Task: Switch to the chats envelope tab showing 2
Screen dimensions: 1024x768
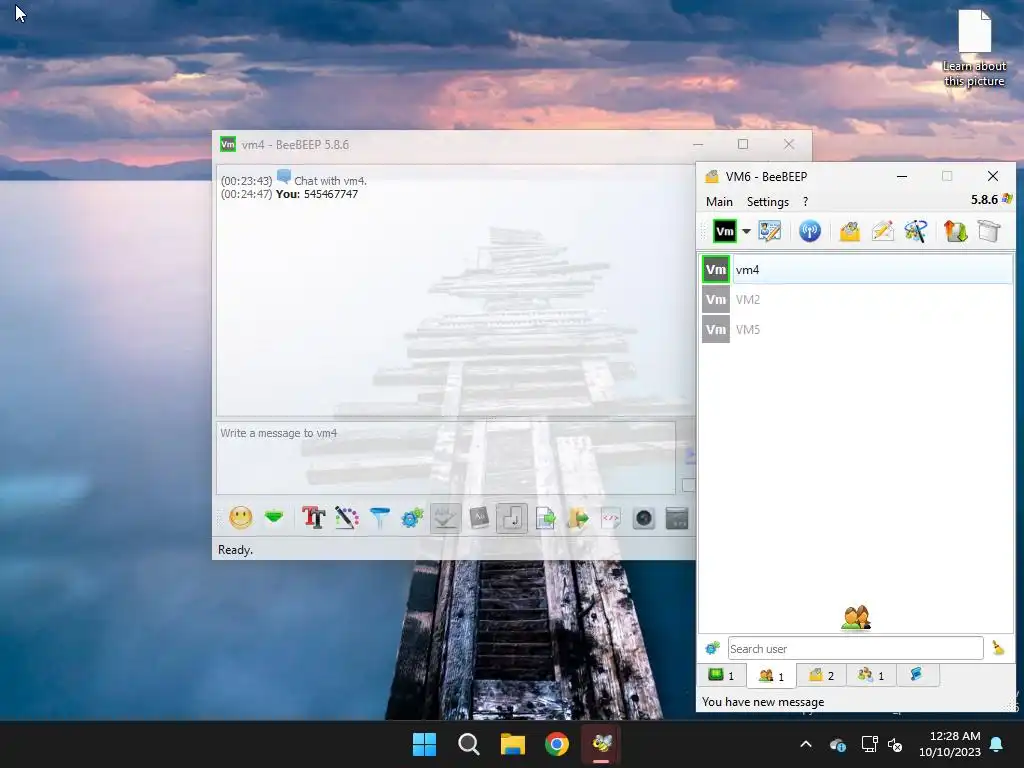Action: point(822,675)
